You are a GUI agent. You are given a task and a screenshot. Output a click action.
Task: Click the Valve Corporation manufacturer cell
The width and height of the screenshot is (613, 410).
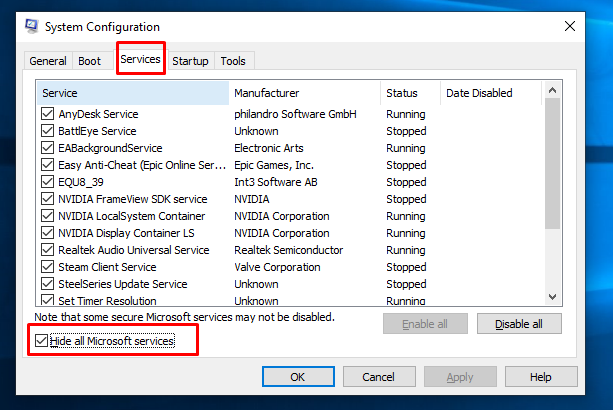[277, 267]
